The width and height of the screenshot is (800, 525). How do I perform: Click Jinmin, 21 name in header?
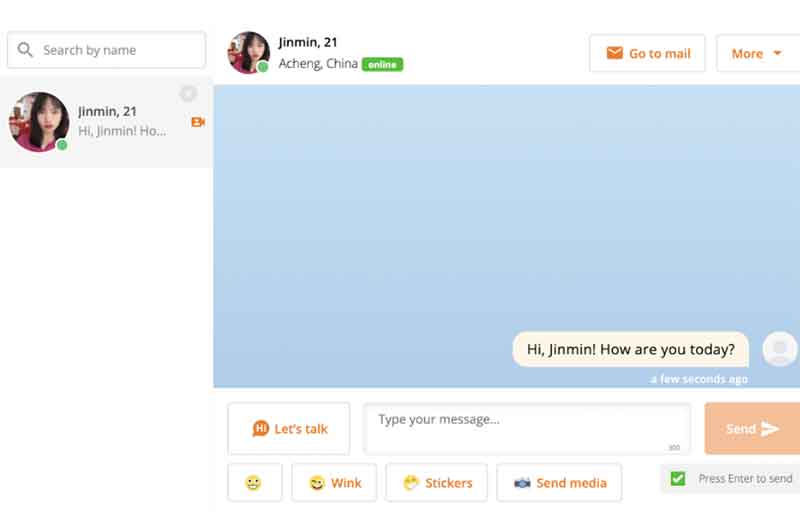[308, 42]
